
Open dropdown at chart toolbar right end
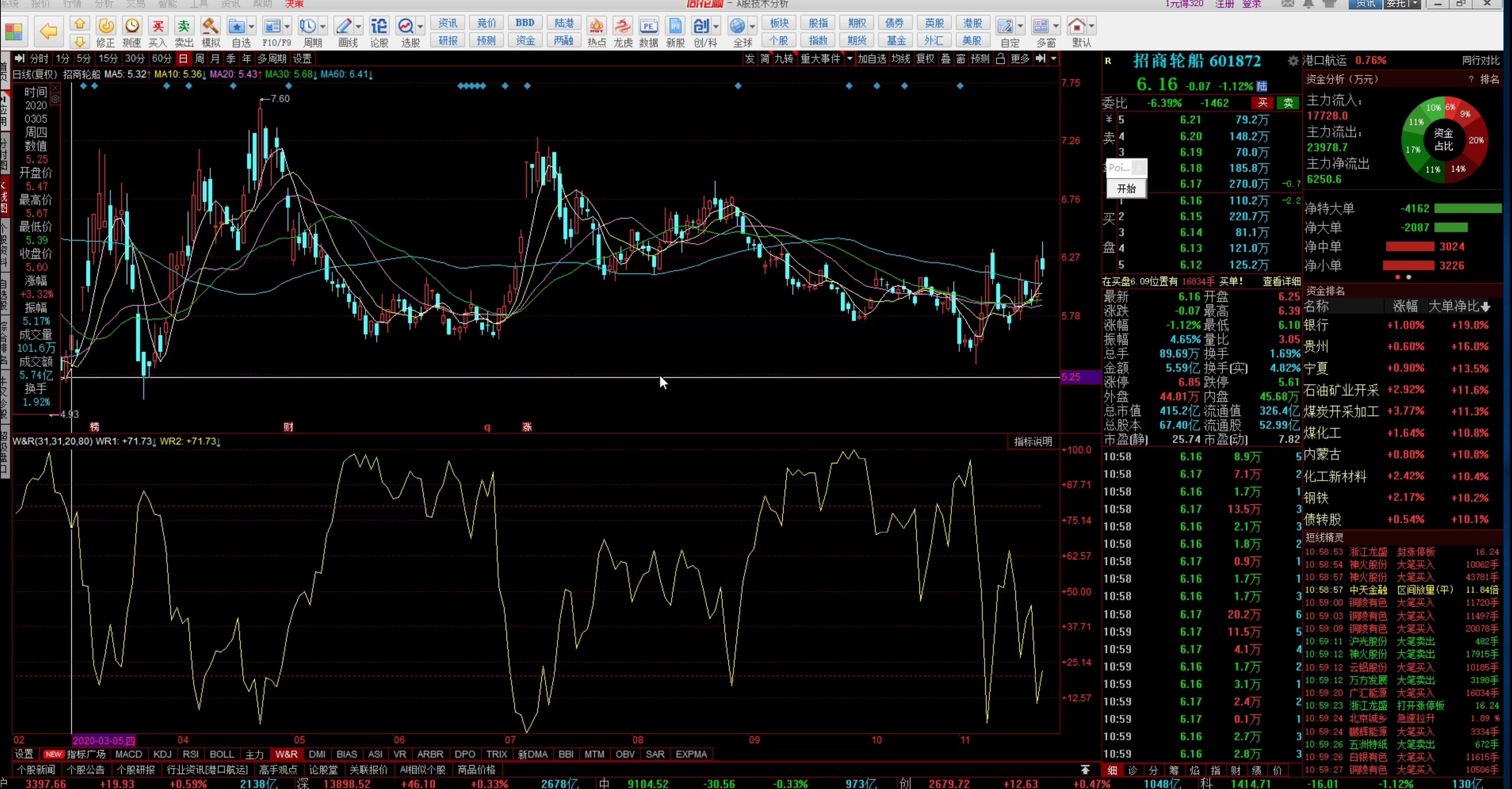pos(1054,59)
